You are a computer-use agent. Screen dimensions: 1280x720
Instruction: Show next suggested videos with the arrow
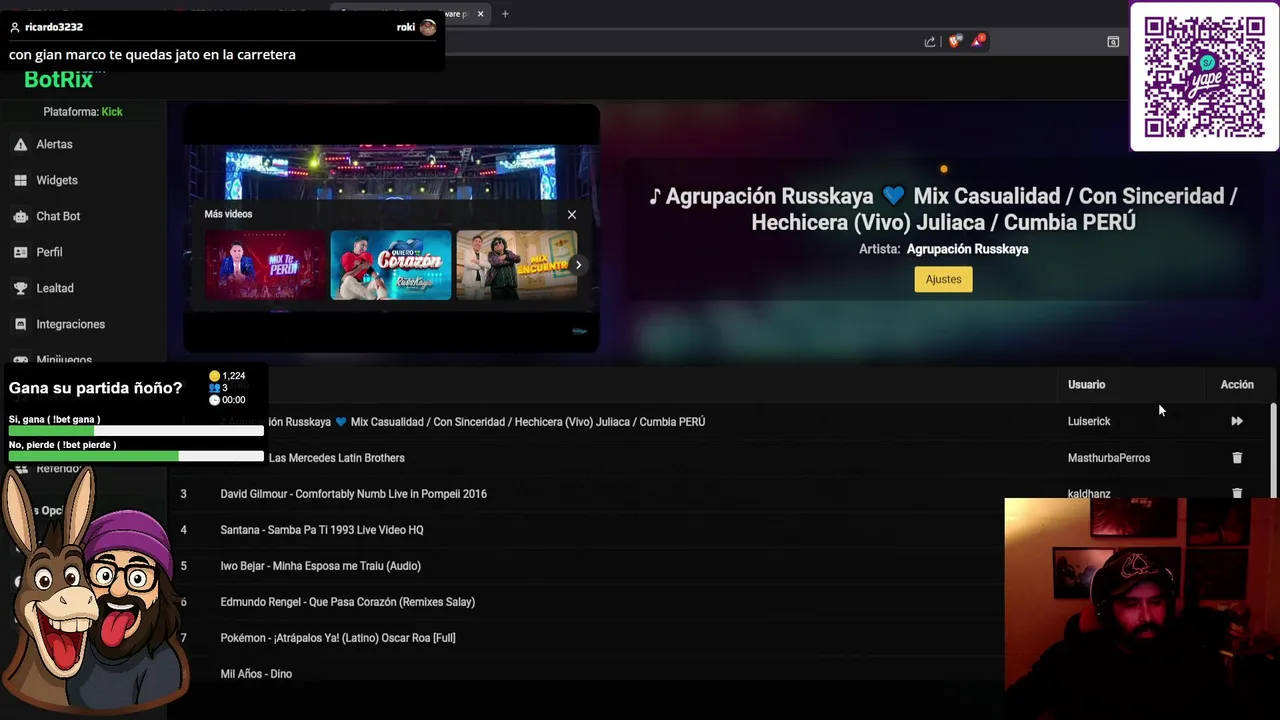click(x=578, y=265)
